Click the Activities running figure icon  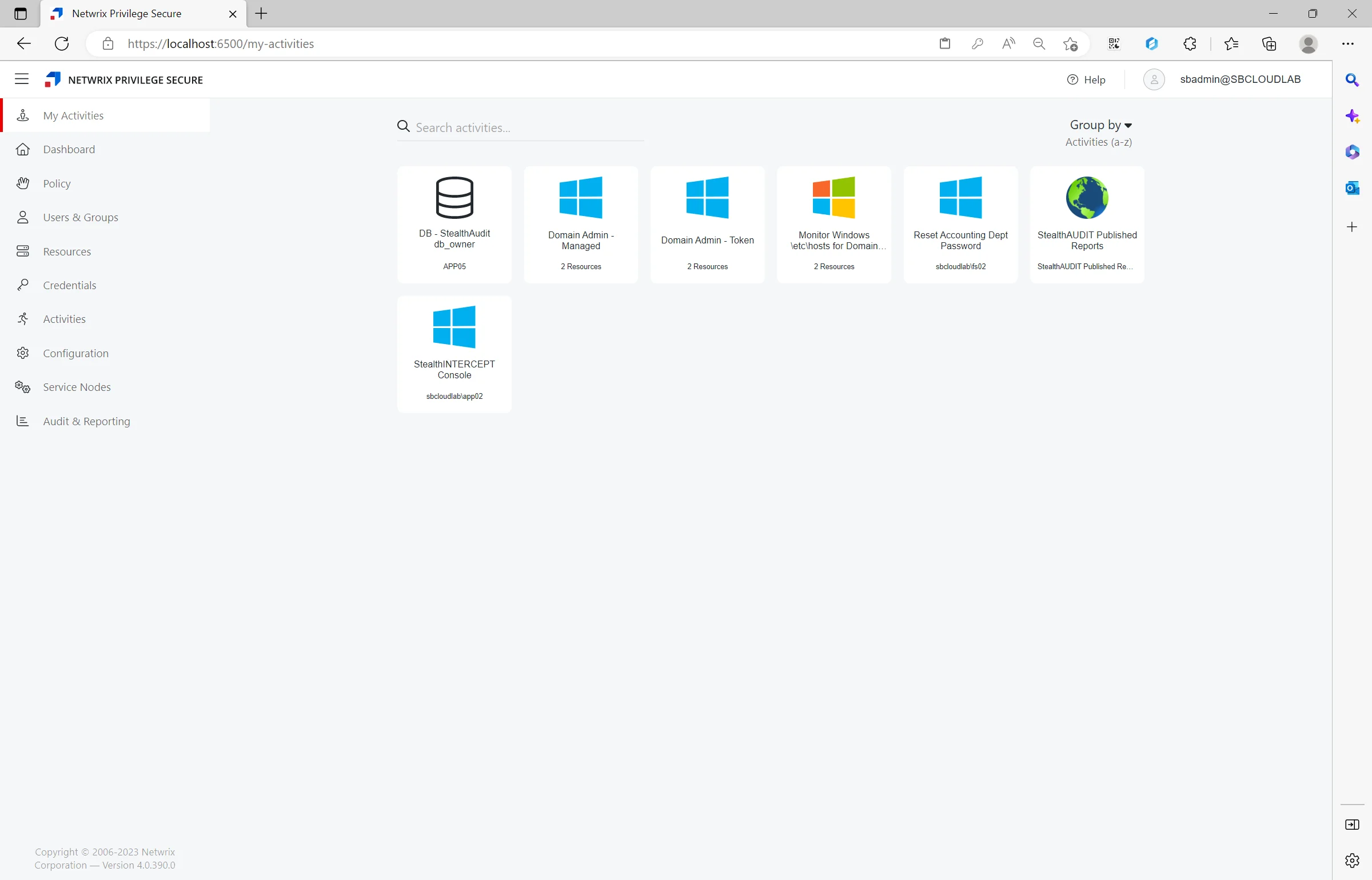(23, 319)
